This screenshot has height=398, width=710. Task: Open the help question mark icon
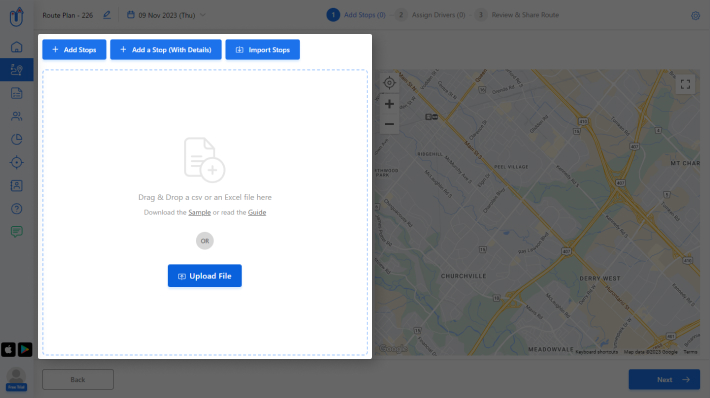pos(16,209)
